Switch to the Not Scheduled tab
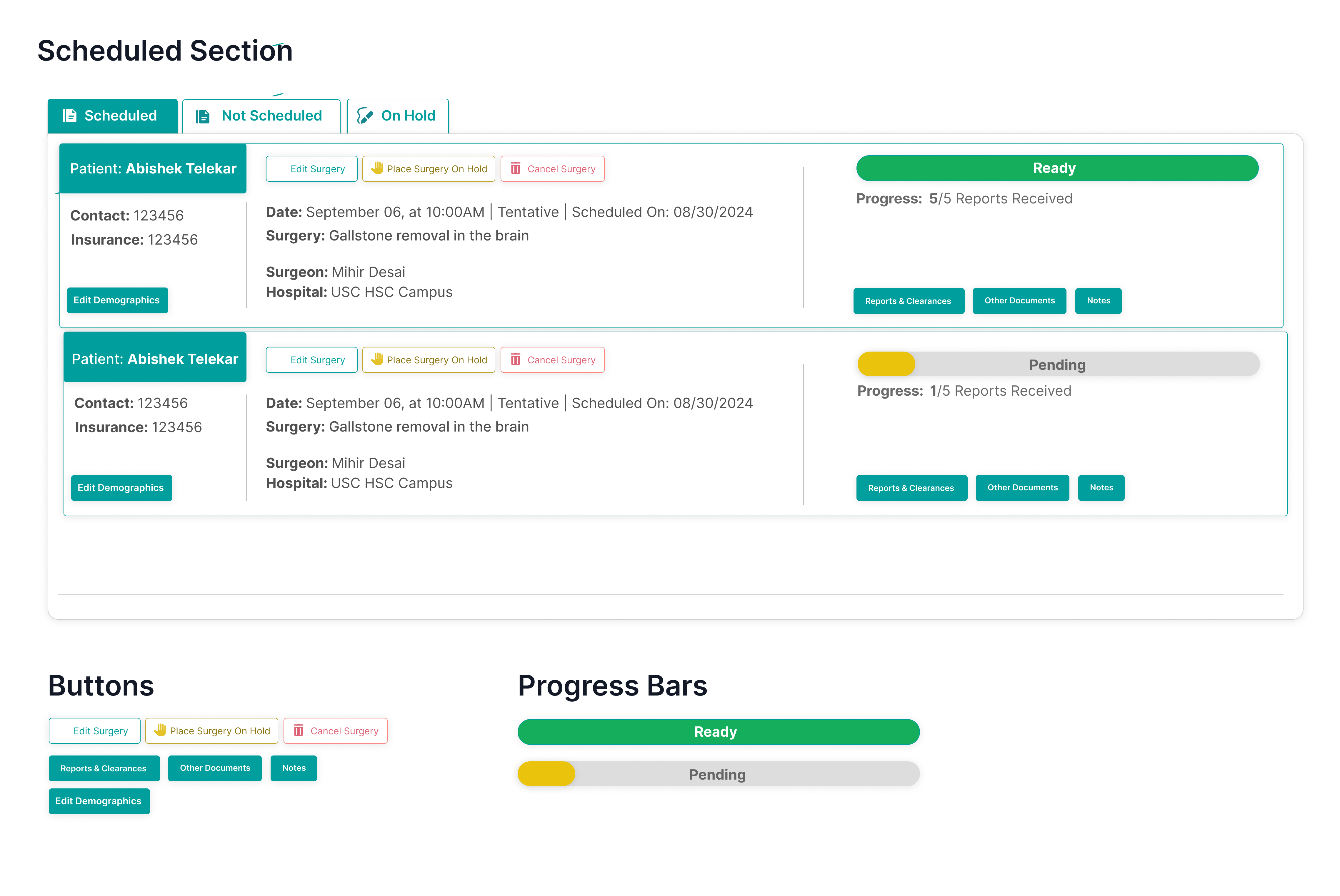 coord(261,116)
